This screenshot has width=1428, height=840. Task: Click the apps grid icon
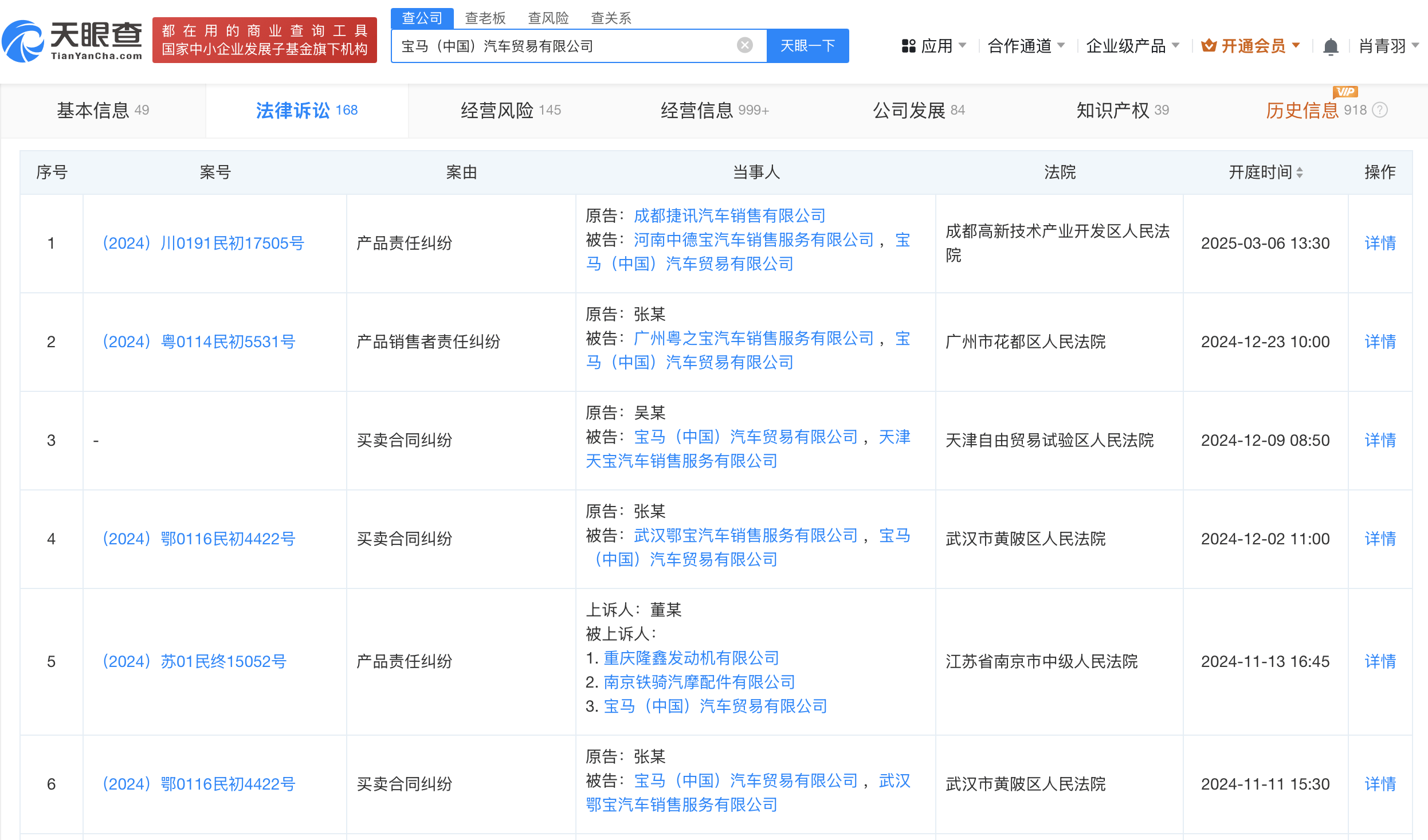[x=908, y=46]
